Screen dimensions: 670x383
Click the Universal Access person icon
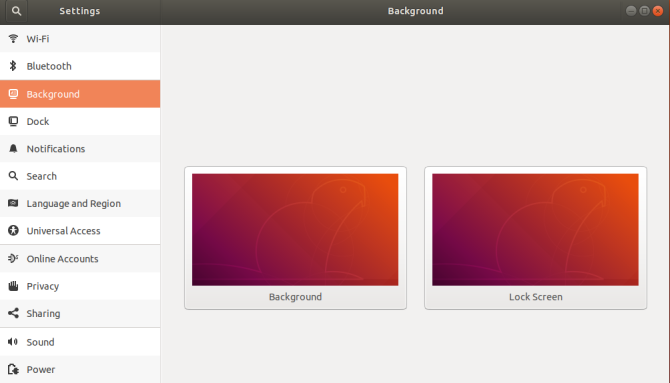[x=13, y=230]
